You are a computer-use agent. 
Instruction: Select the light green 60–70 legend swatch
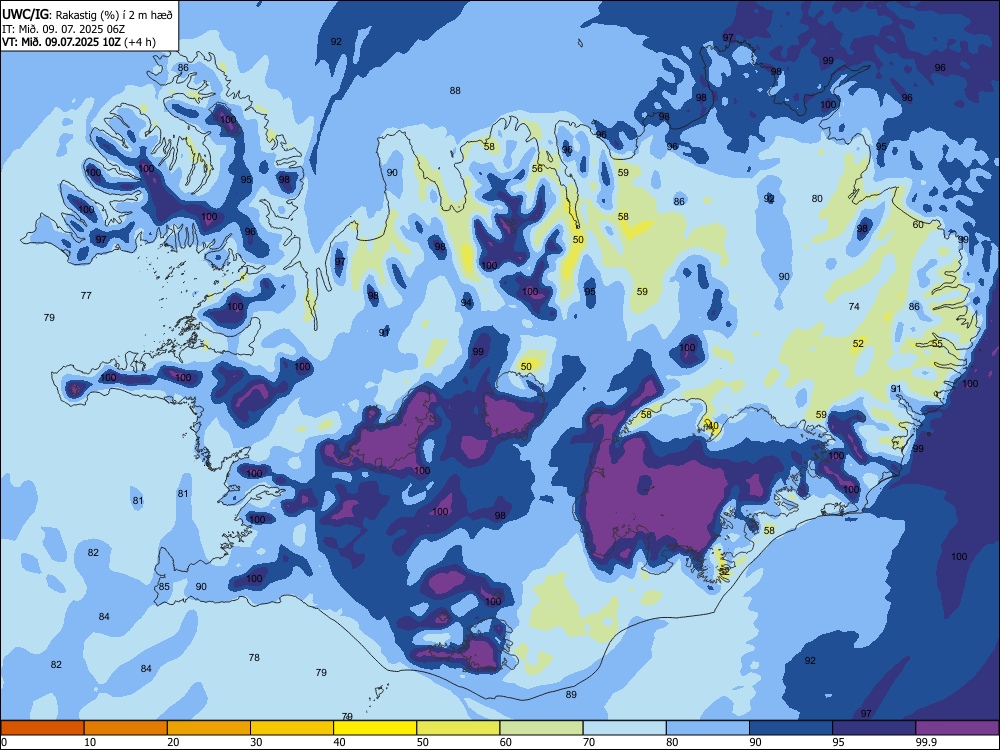(541, 728)
